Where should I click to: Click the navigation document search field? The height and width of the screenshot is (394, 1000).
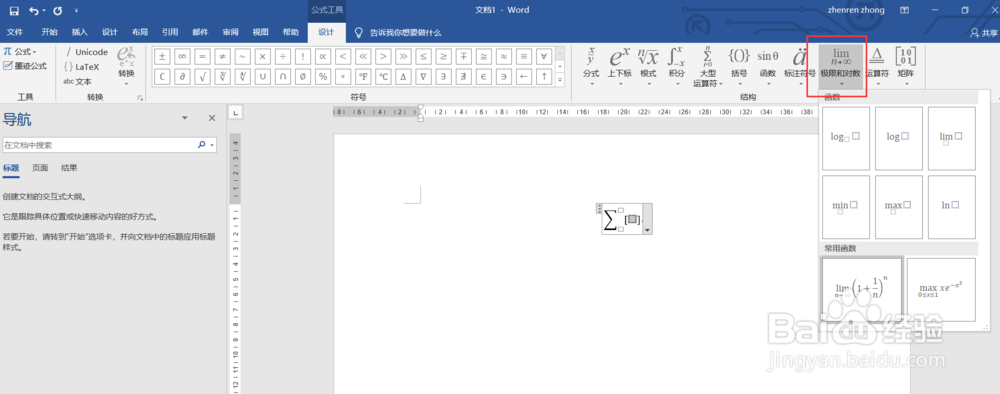[110, 145]
